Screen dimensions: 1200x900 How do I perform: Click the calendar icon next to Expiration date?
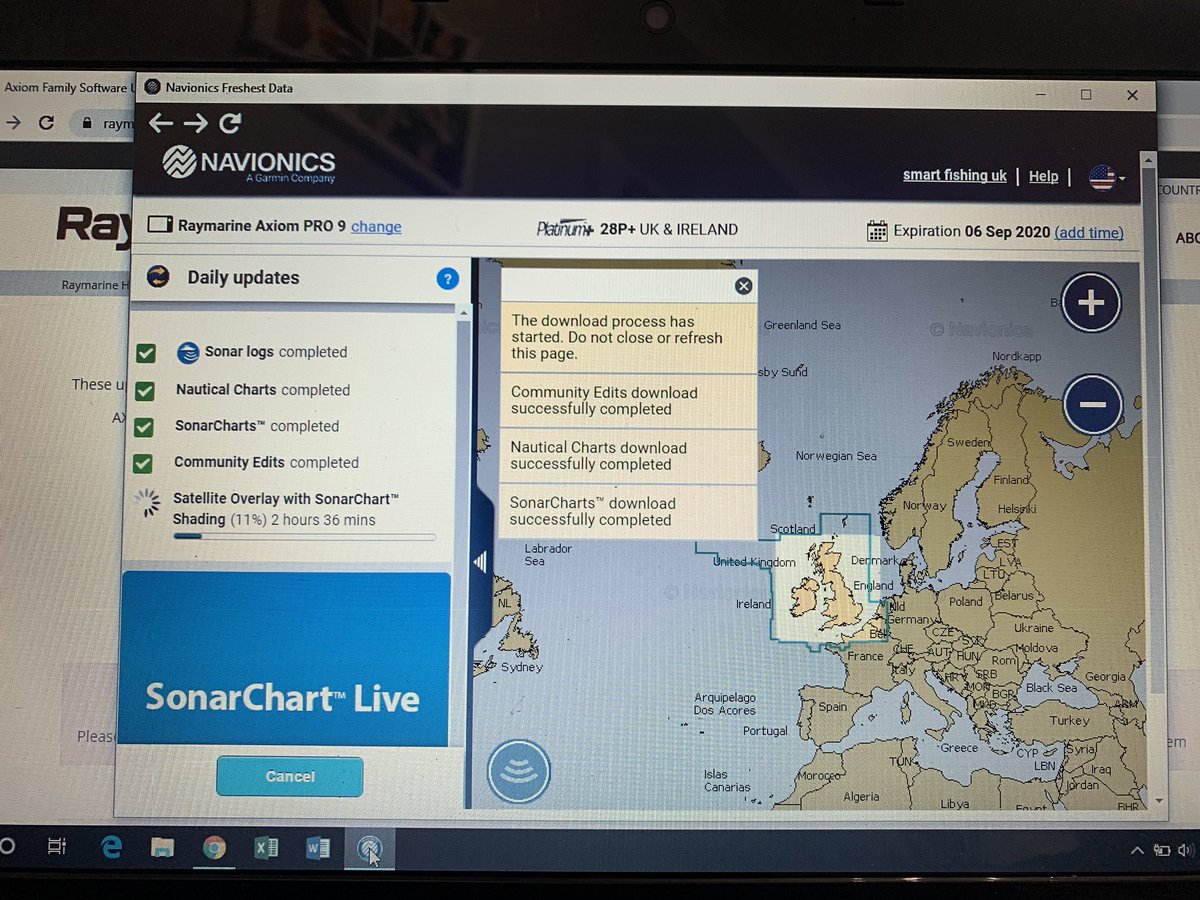(876, 230)
